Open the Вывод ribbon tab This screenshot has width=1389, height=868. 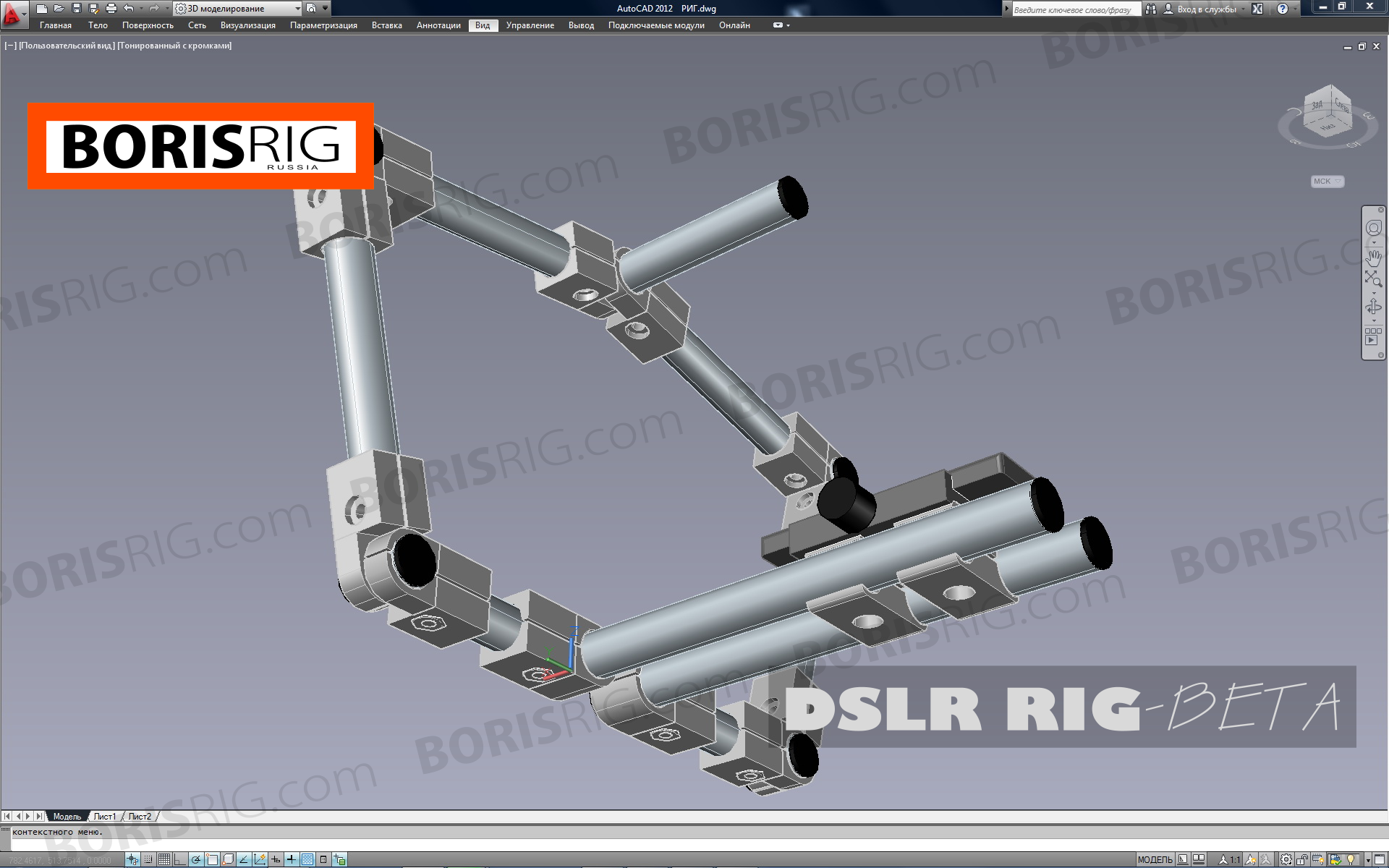click(x=581, y=25)
